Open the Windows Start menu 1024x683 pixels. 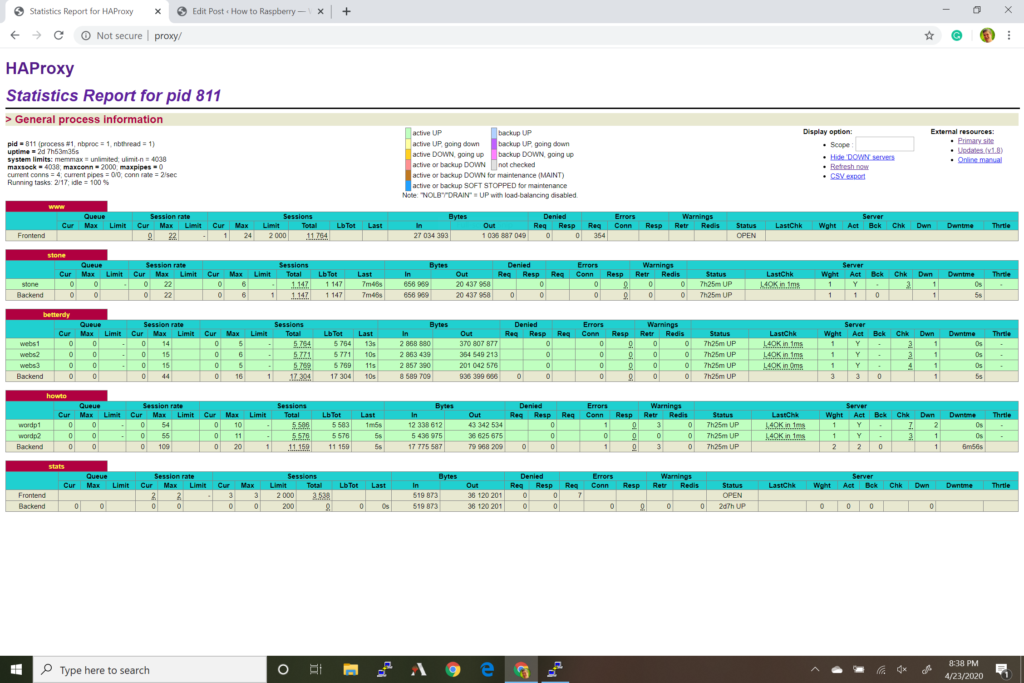(x=16, y=669)
